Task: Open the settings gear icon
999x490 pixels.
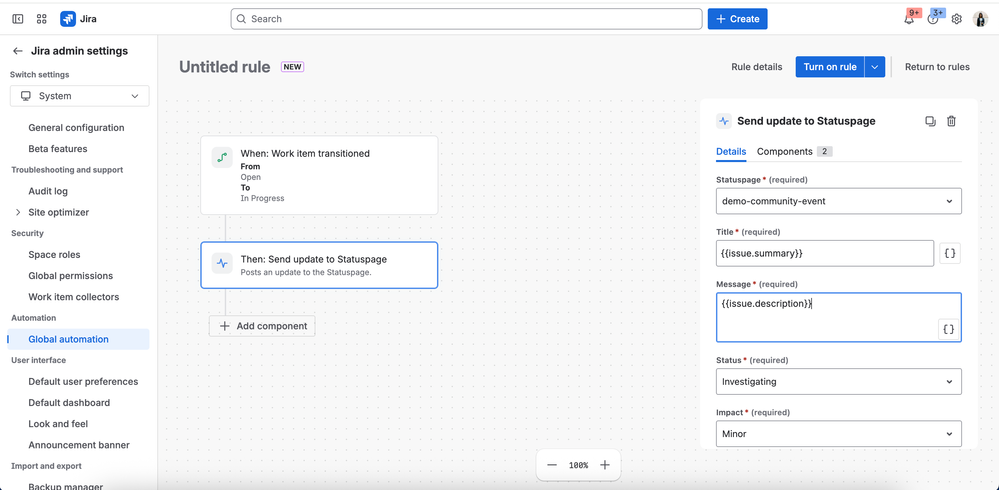Action: 956,19
